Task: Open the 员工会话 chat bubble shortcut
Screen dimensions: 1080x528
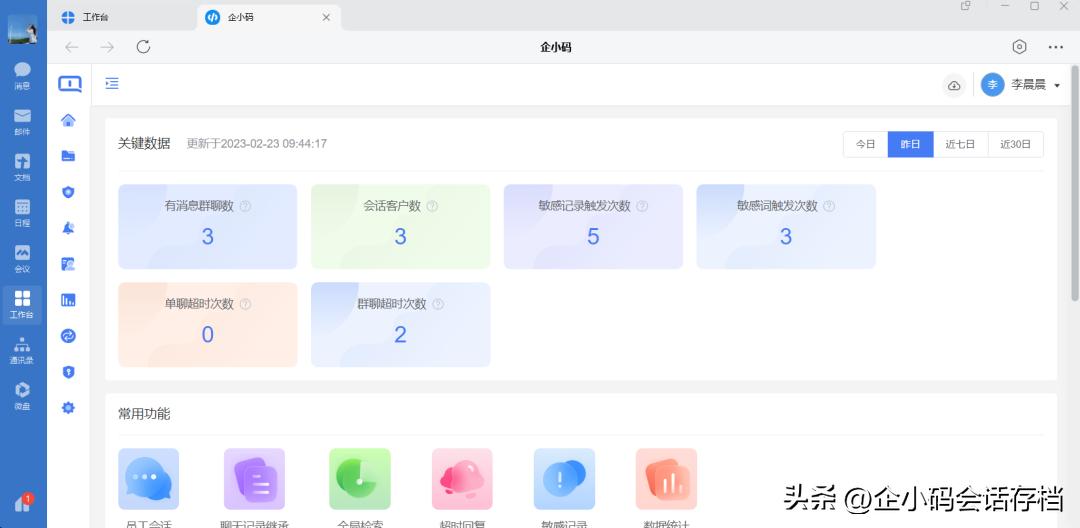Action: pos(149,479)
